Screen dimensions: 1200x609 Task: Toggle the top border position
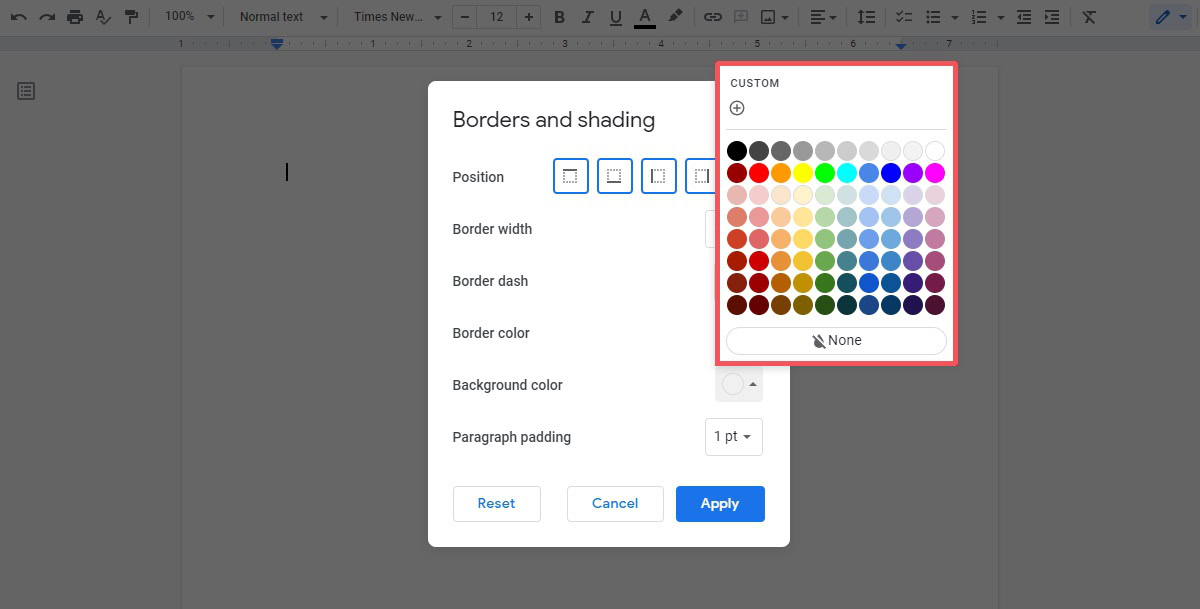click(570, 176)
